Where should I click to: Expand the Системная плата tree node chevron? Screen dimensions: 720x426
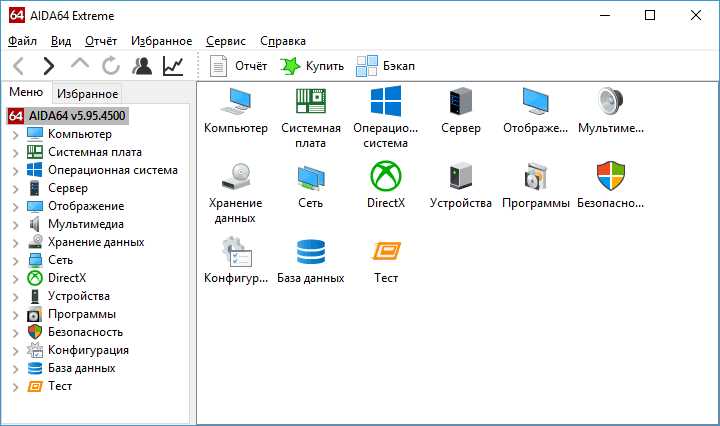point(15,152)
